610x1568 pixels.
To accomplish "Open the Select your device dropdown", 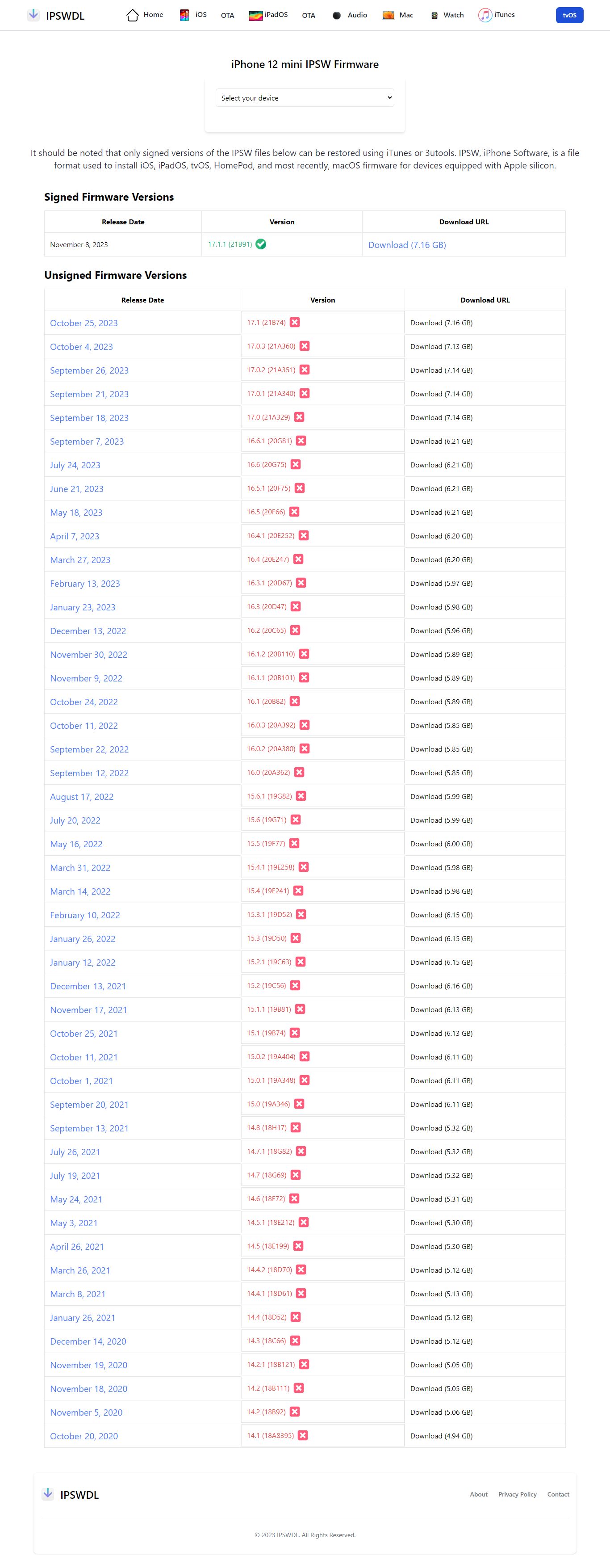I will point(305,98).
